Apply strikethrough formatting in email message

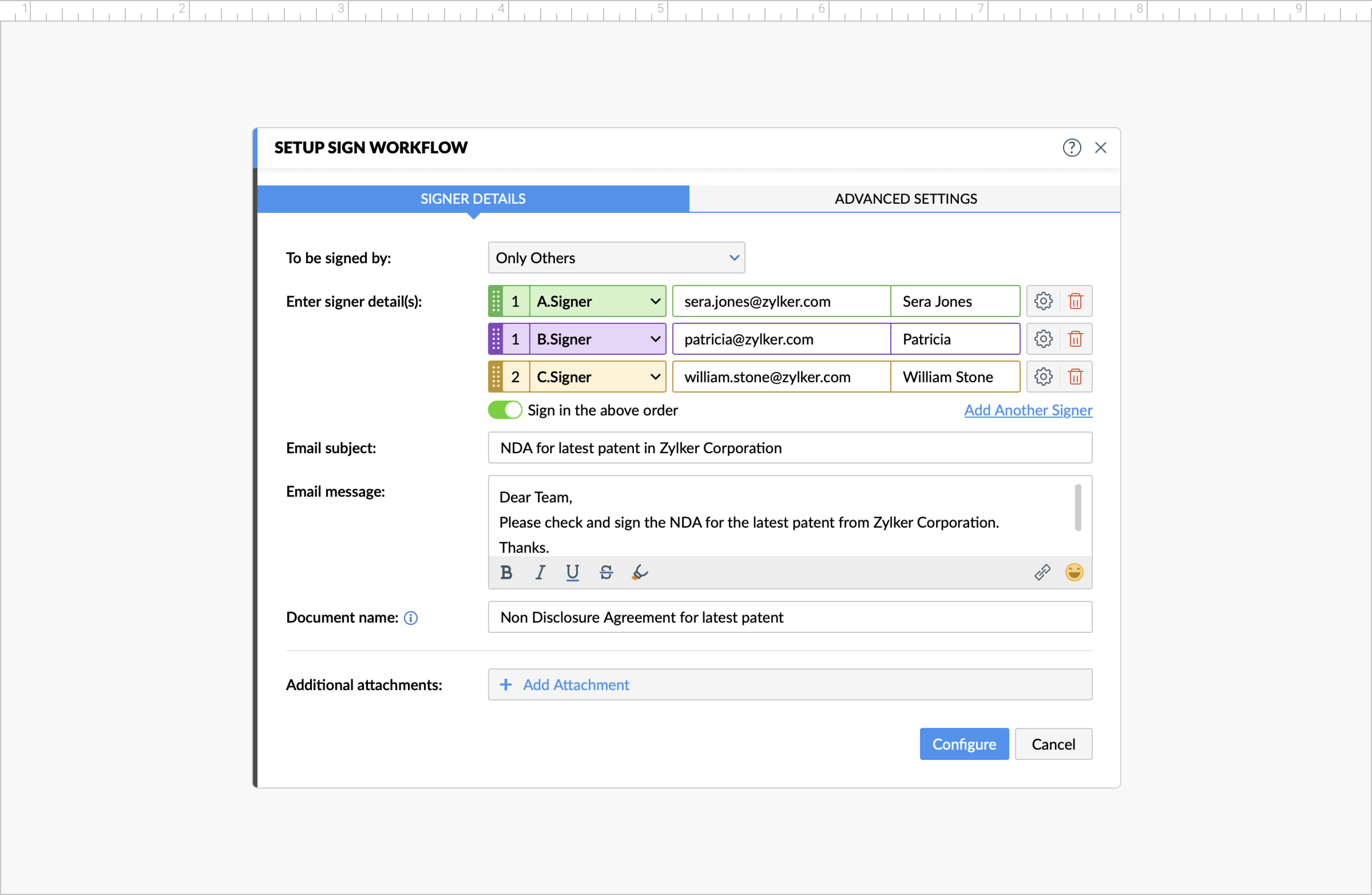pos(606,572)
